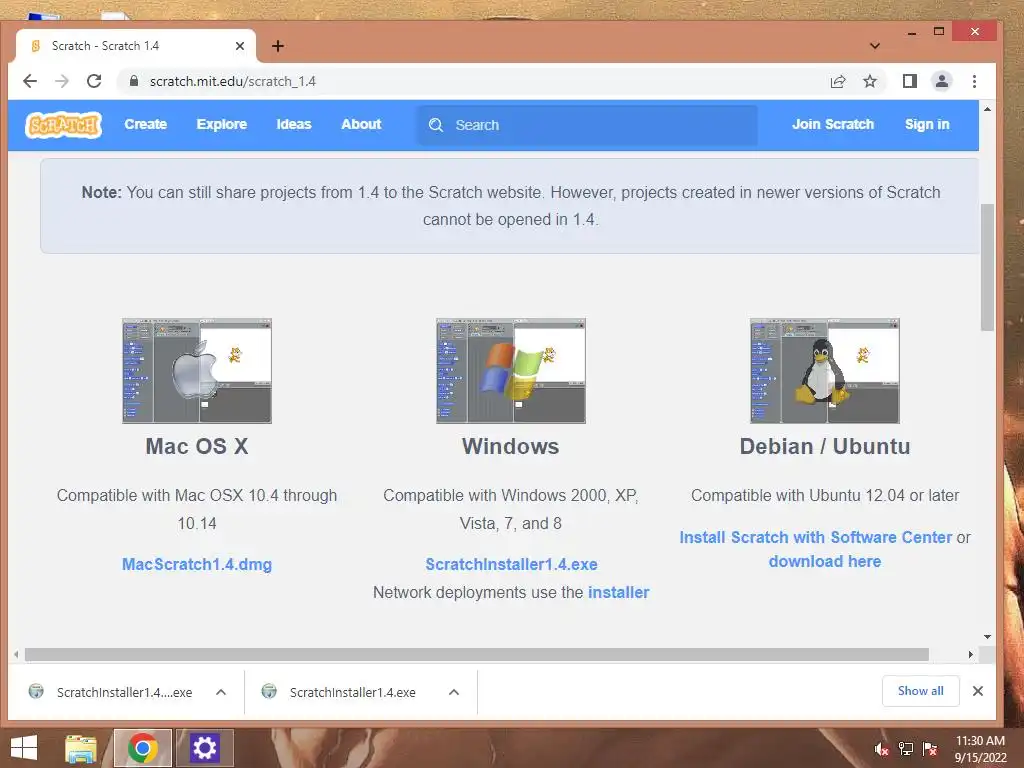Open the Settings gear taskbar app

point(204,748)
